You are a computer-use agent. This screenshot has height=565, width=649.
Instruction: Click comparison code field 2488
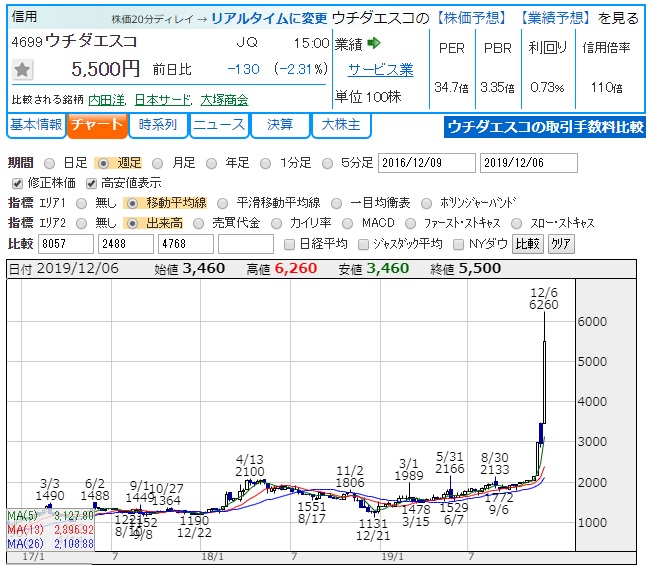tap(126, 244)
